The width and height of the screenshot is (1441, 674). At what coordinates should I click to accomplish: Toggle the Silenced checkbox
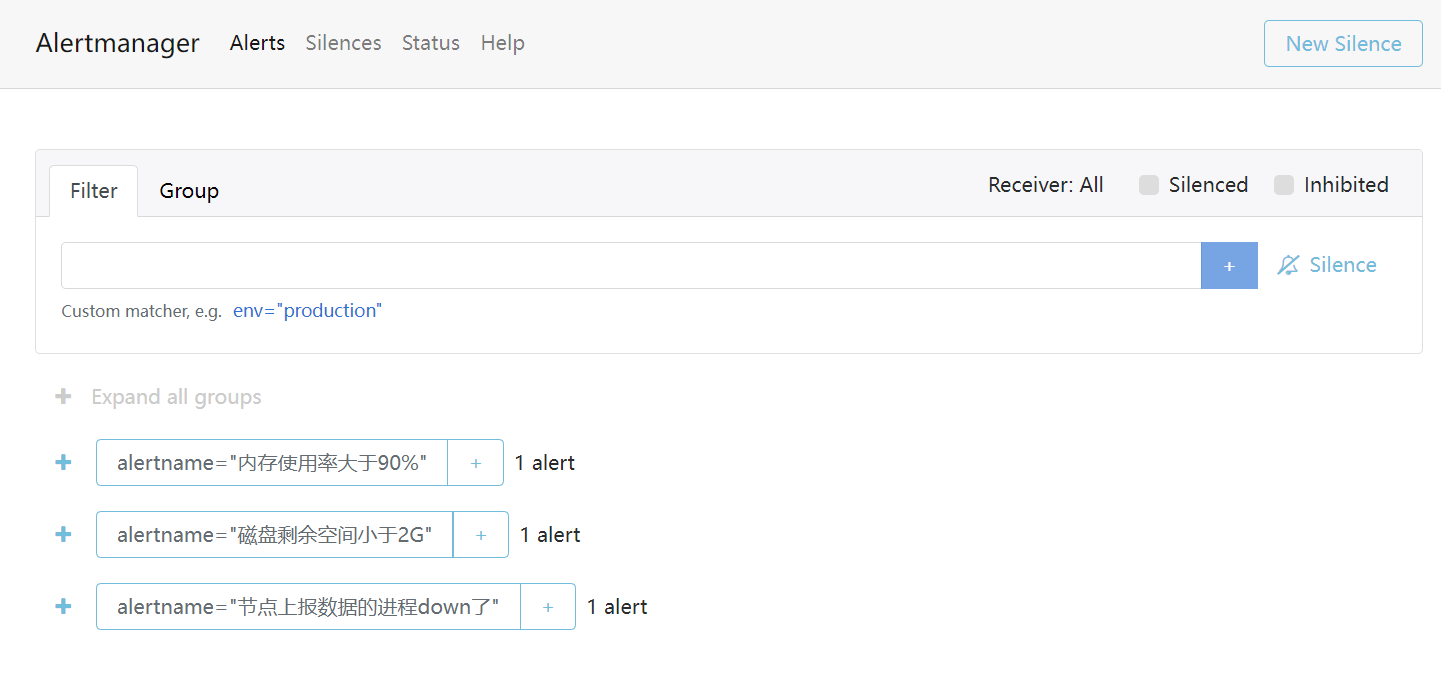coord(1149,185)
